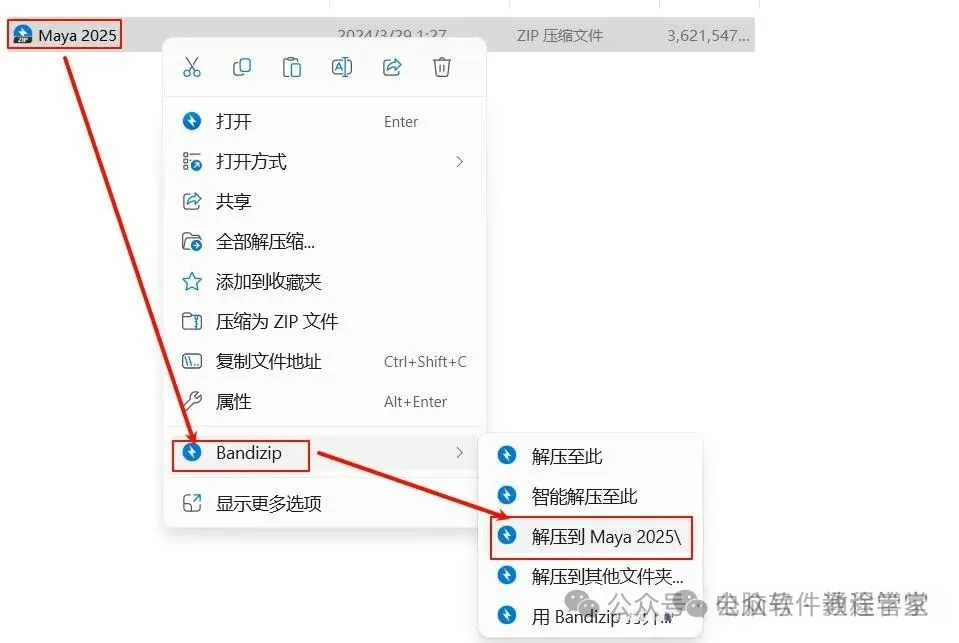Click the Paste clipboard icon
959x643 pixels.
(292, 67)
